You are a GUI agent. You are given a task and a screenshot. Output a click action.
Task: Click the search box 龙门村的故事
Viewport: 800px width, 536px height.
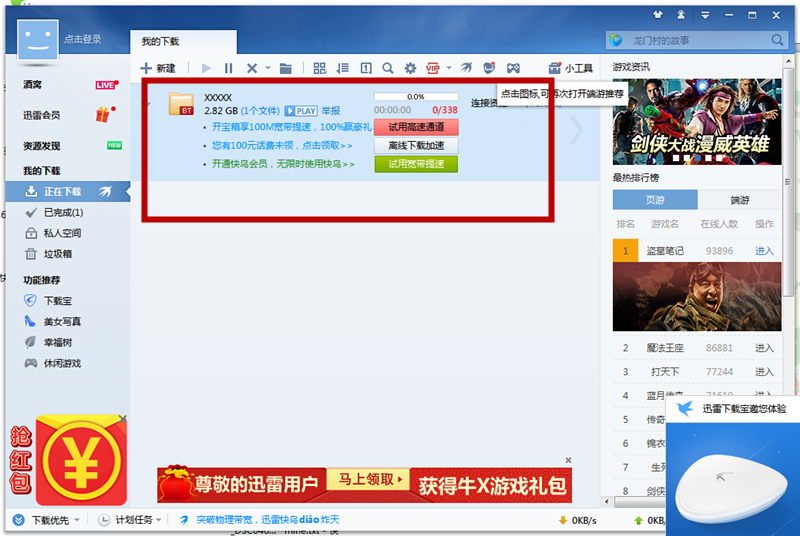pos(696,40)
